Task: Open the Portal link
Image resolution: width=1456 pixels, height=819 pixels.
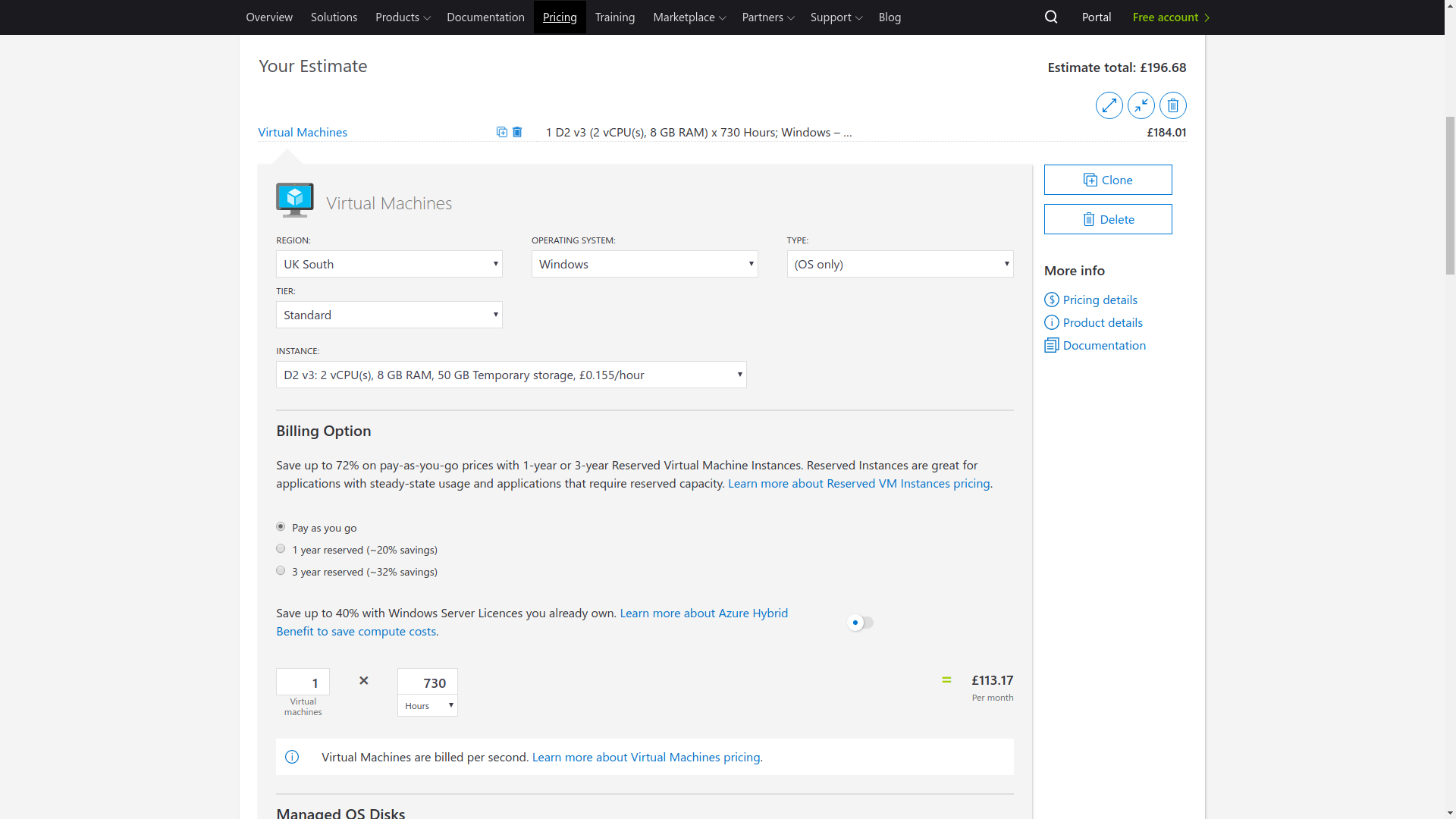Action: pyautogui.click(x=1097, y=17)
